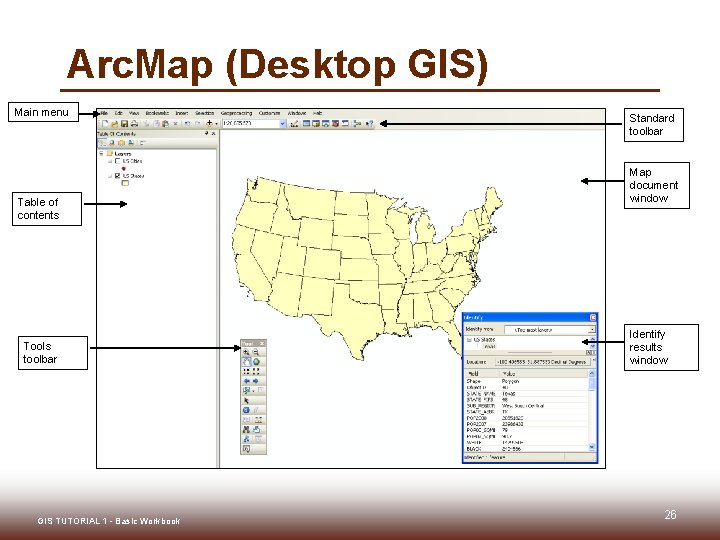Select the Select Features tool
Image resolution: width=720 pixels, height=540 pixels.
point(247,391)
